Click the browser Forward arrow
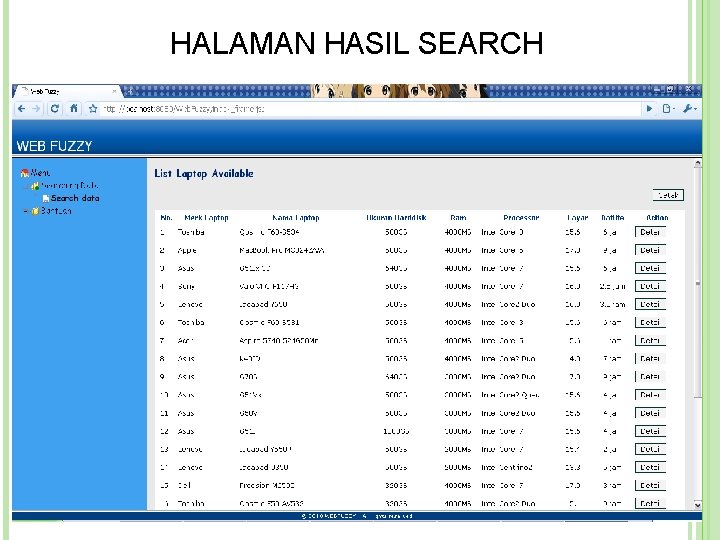Viewport: 720px width, 540px height. [36, 109]
